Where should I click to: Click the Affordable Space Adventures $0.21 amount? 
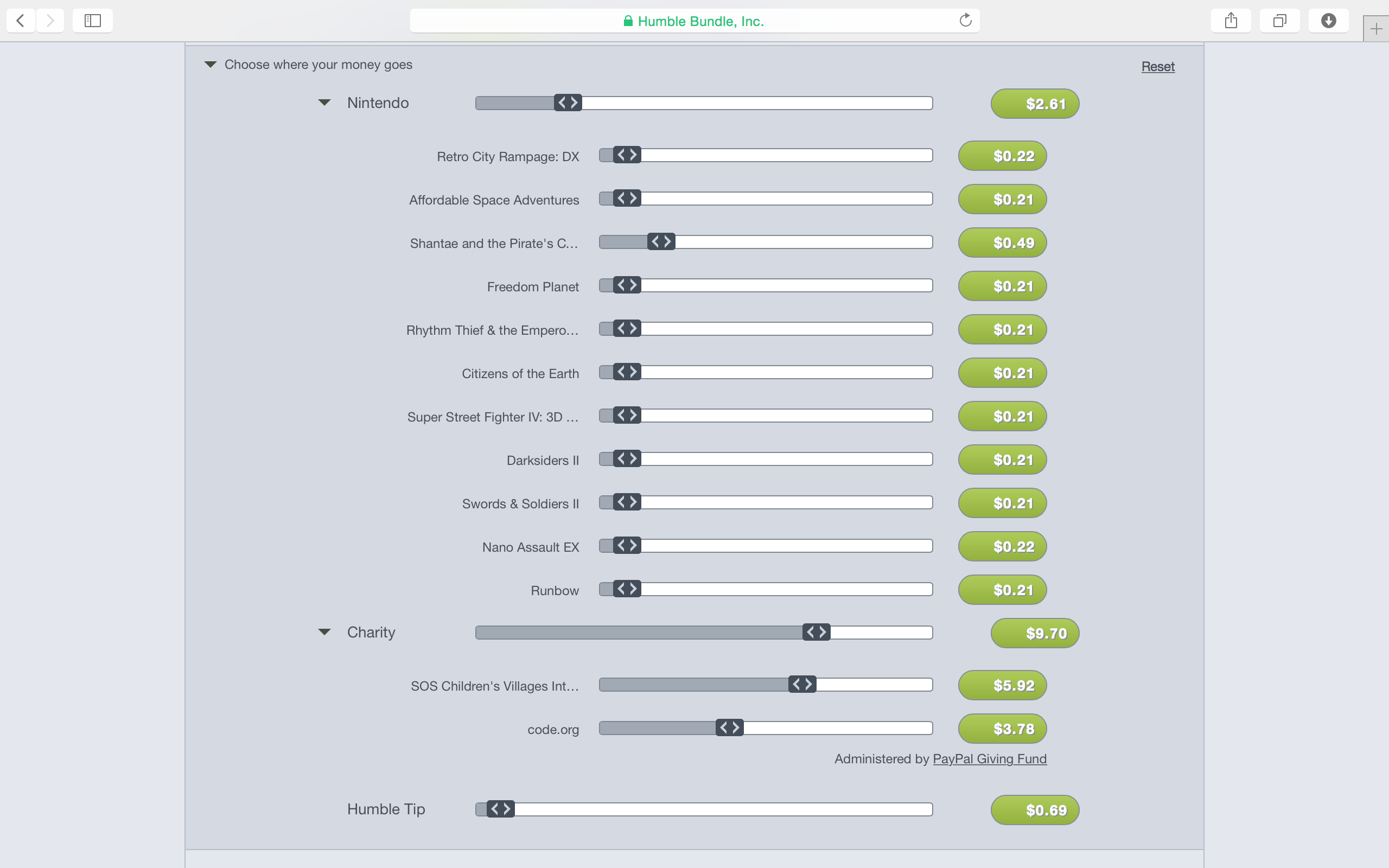(x=1002, y=199)
